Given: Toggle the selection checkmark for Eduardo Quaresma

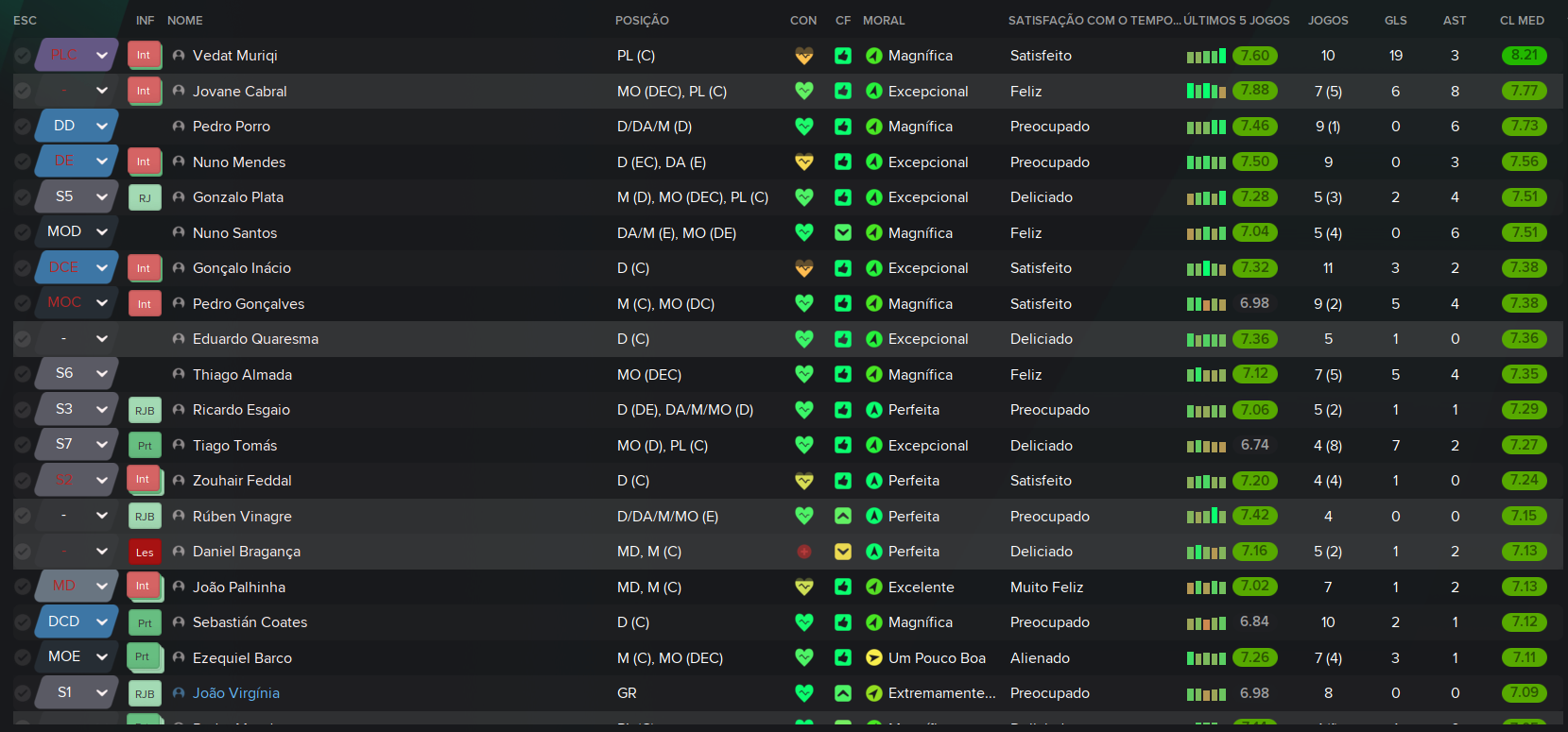Looking at the screenshot, I should (23, 339).
